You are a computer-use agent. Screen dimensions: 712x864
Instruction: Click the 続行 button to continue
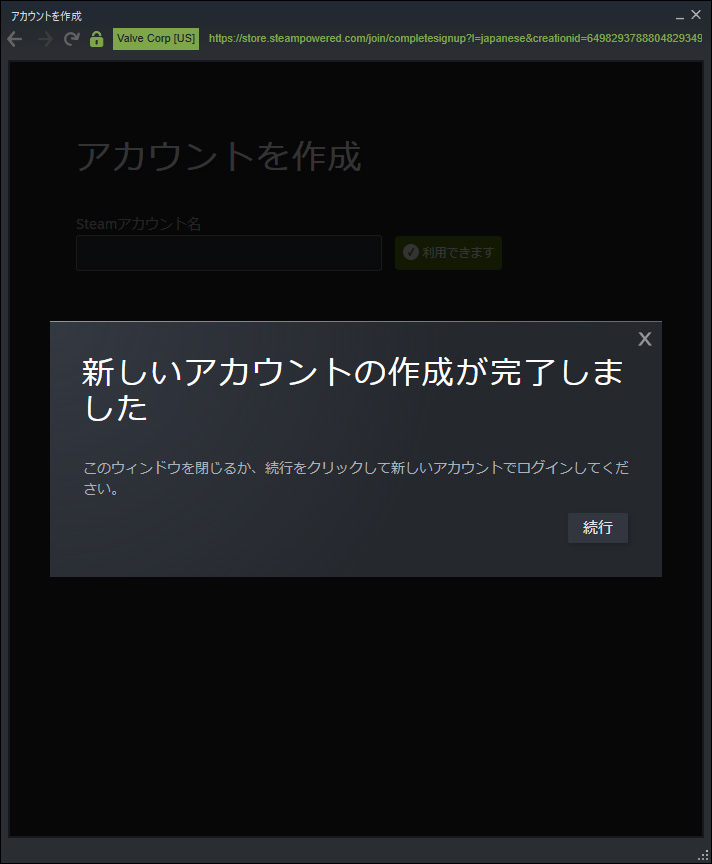(598, 528)
